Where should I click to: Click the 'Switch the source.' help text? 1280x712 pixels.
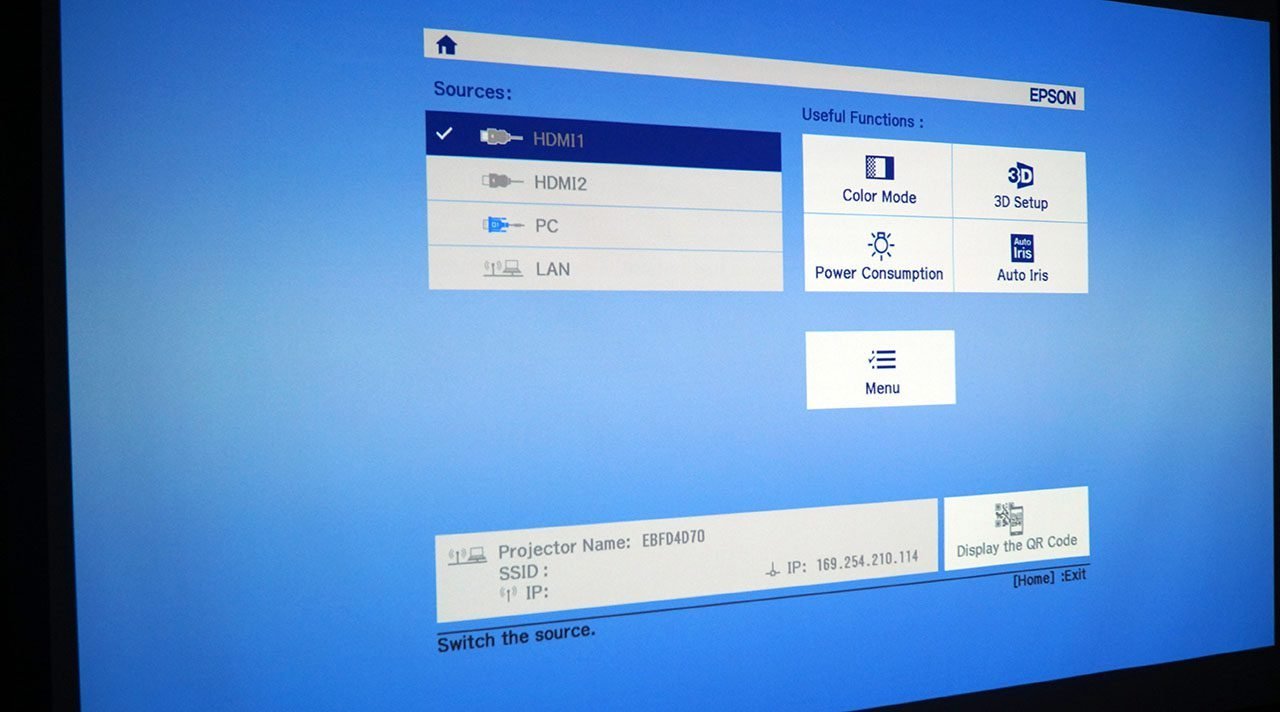tap(515, 638)
